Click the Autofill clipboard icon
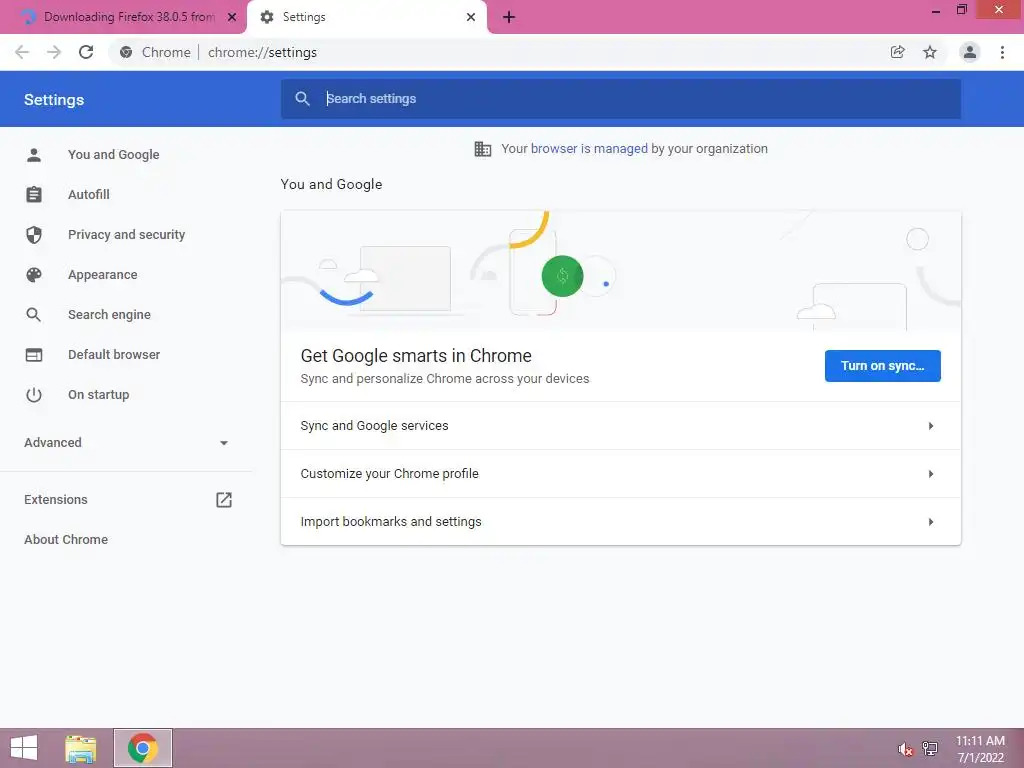Screen dimensions: 1024x768 [x=34, y=195]
